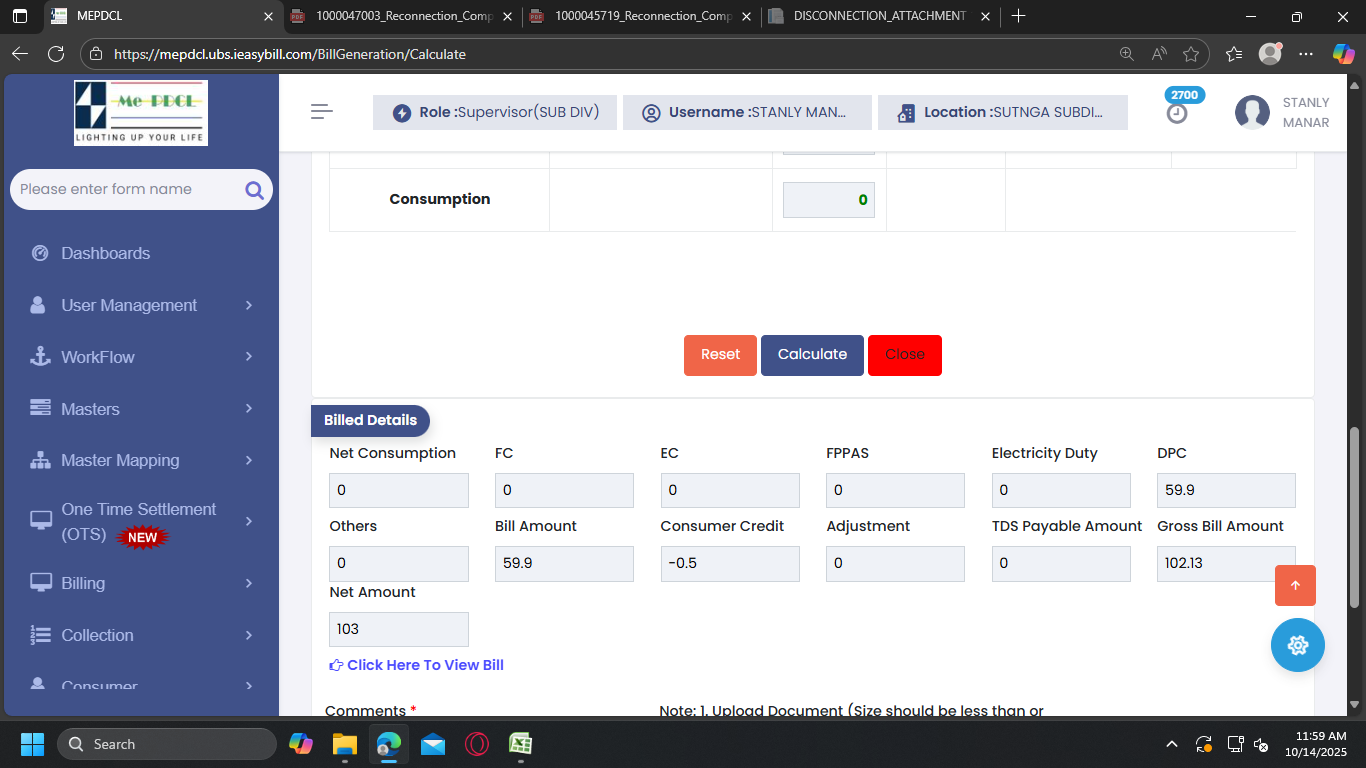Click the red Close button
Screen dimensions: 1366x768
tap(905, 355)
